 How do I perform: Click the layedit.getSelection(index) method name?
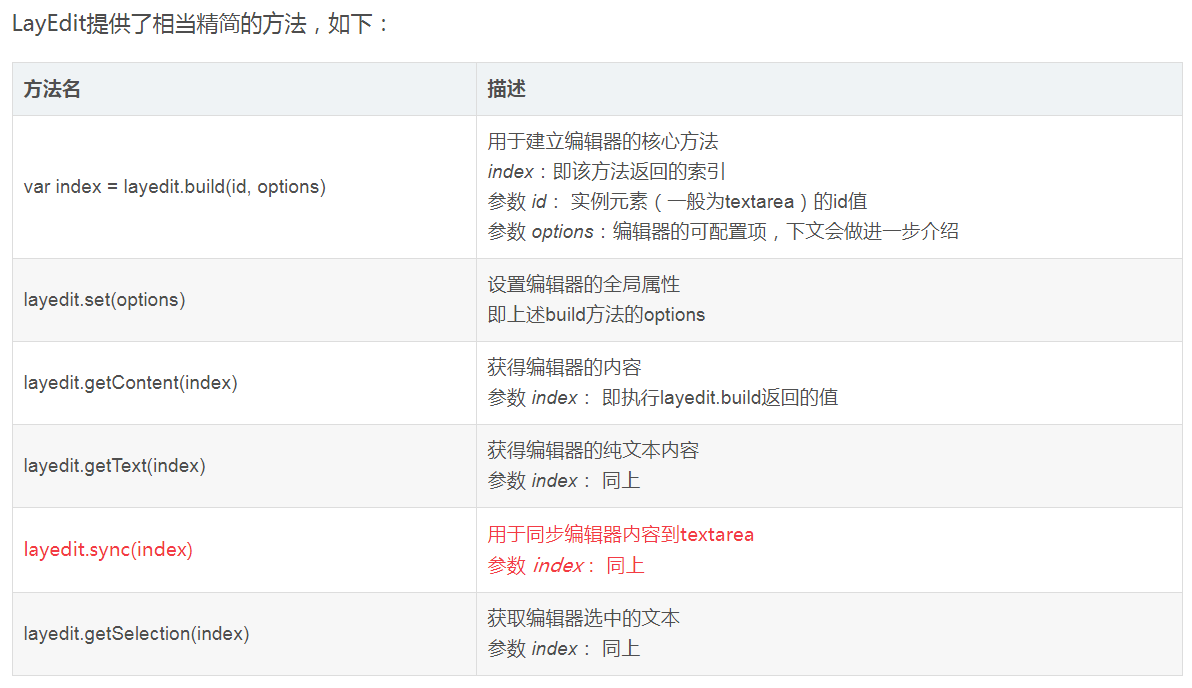(137, 633)
